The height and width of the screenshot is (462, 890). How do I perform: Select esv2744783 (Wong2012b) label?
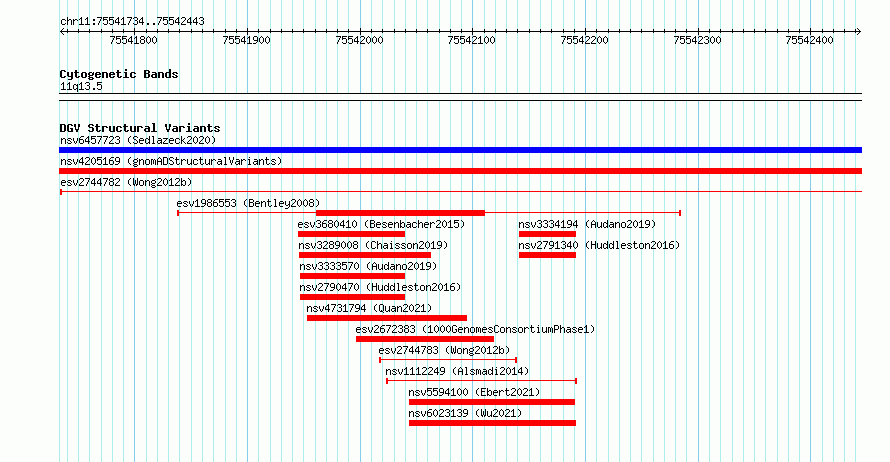444,350
